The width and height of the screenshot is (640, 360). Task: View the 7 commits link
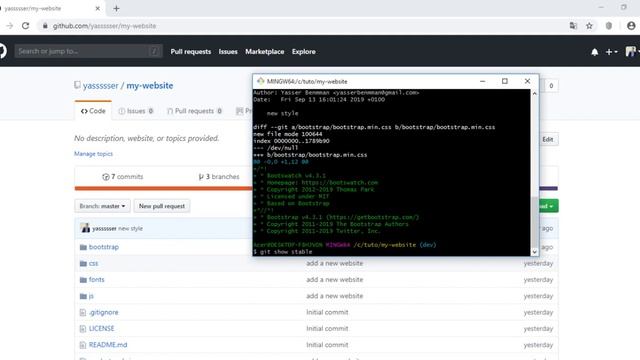(x=122, y=177)
